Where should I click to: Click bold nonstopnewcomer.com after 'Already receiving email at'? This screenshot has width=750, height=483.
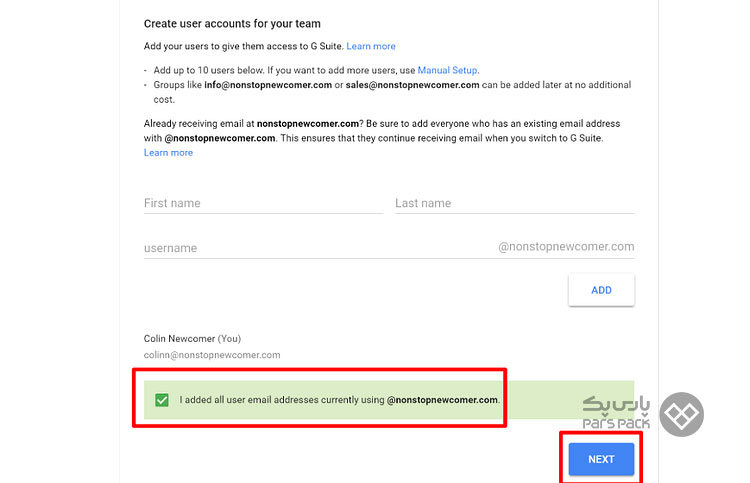point(308,123)
